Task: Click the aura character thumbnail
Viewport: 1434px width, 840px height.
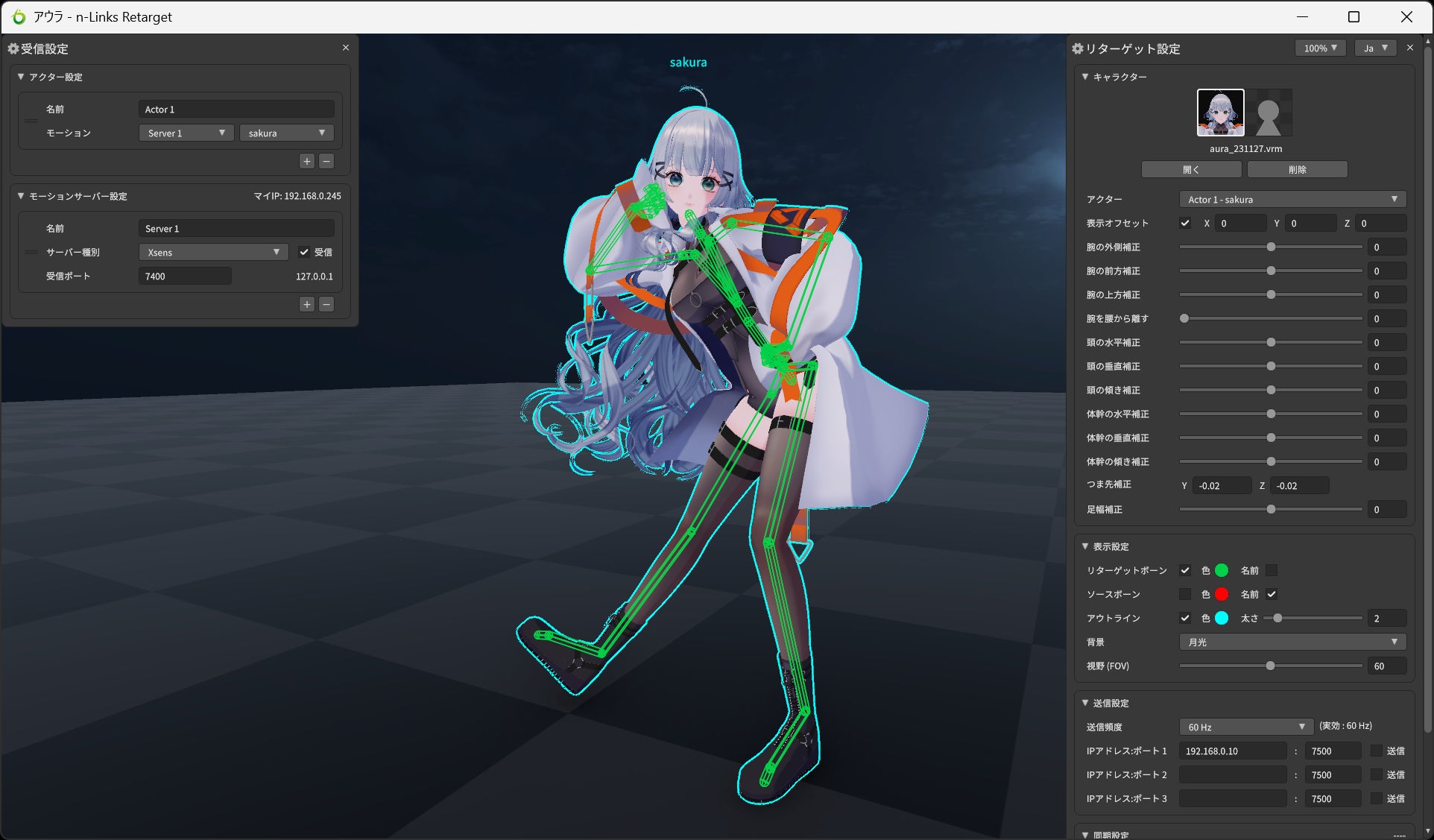Action: coord(1220,113)
